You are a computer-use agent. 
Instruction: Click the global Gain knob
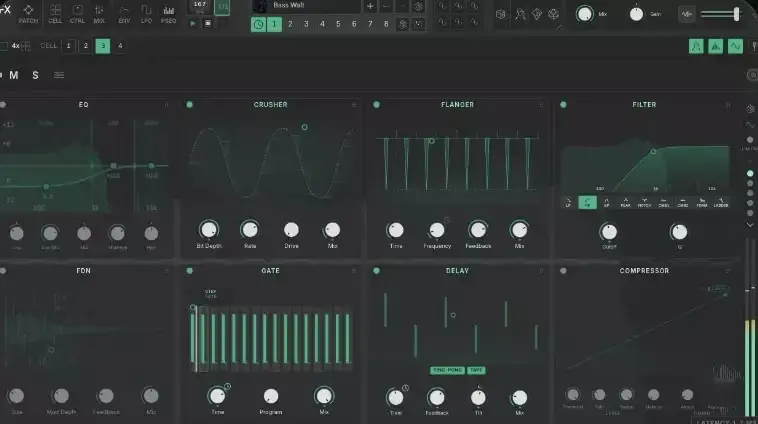tap(636, 14)
